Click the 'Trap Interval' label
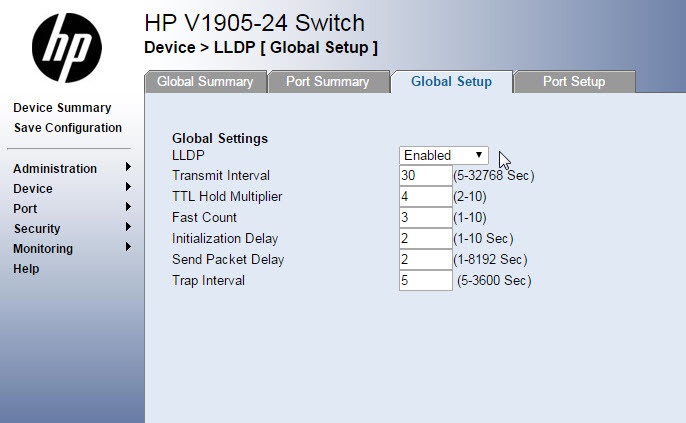Viewport: 686px width, 423px height. coord(208,280)
